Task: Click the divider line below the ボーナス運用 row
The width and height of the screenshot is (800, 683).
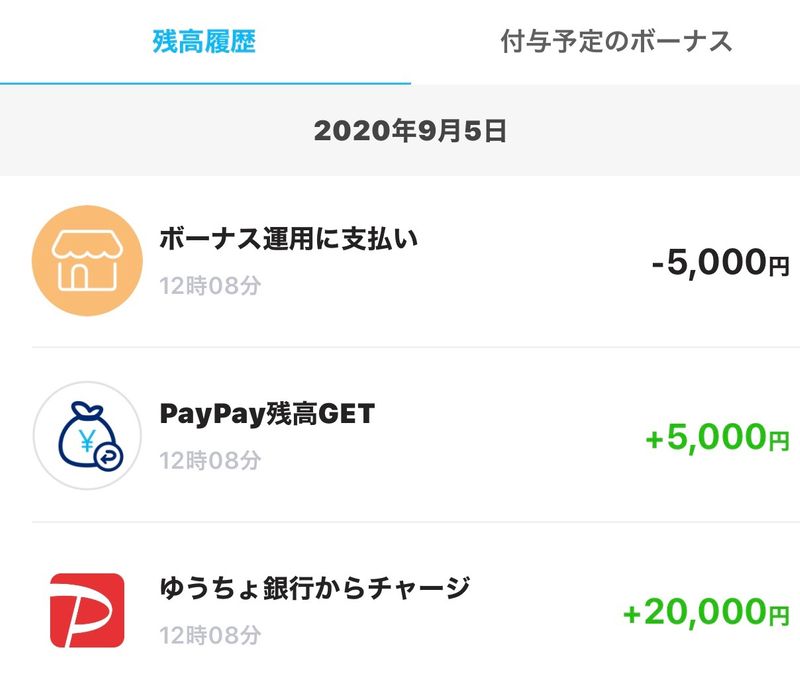Action: [416, 348]
